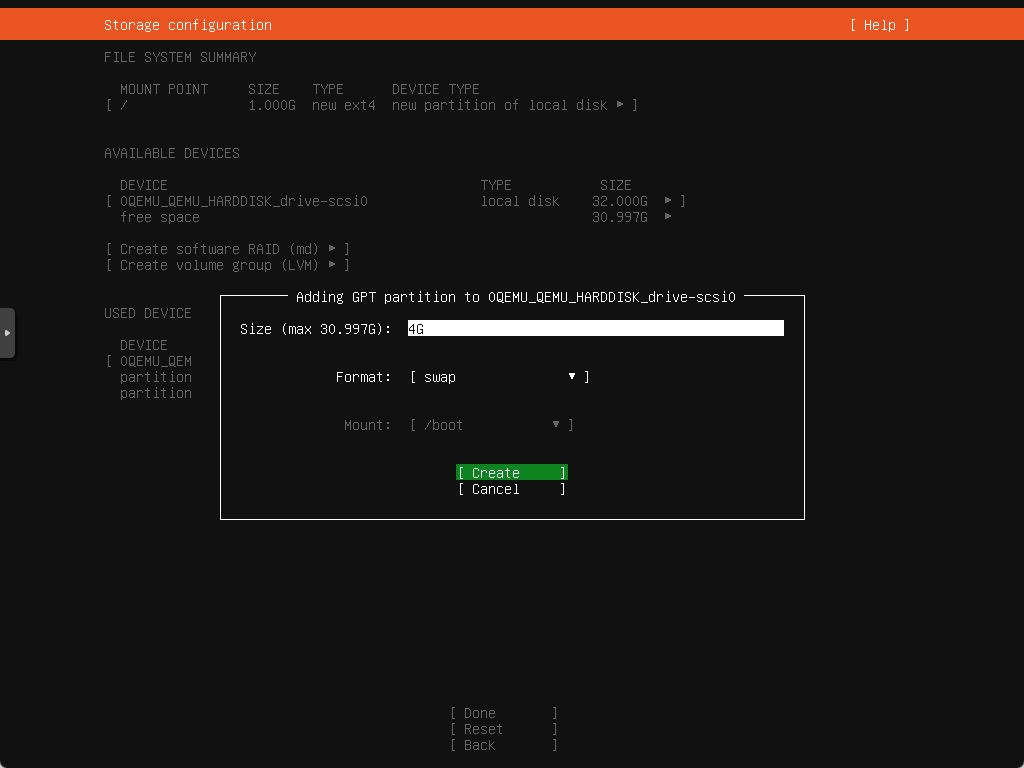Click the arrow beside 32.000G local disk
Screen dimensions: 1024x768
click(x=668, y=201)
